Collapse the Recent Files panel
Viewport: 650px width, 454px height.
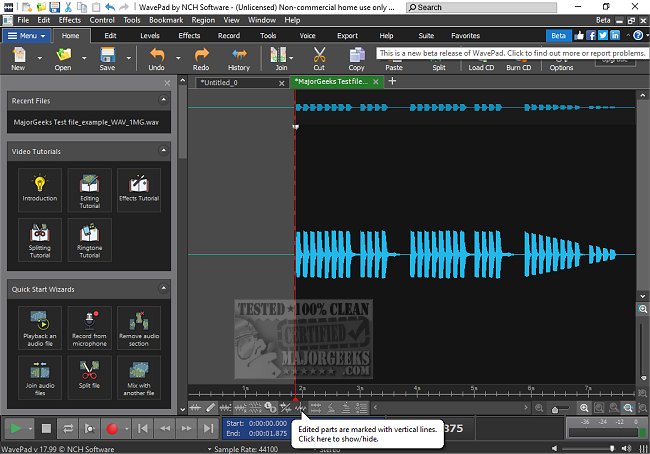[x=163, y=102]
